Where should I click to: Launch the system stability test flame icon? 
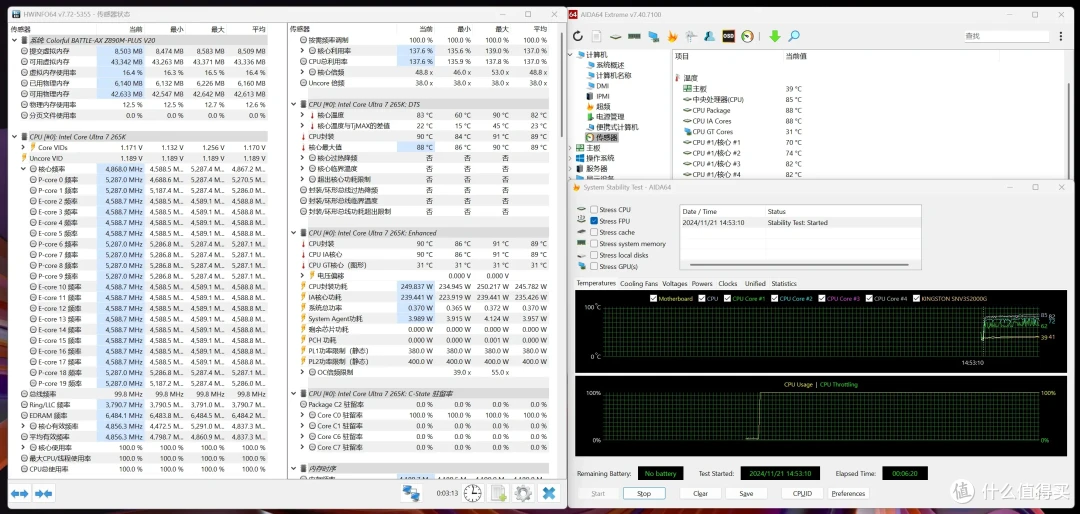point(672,36)
